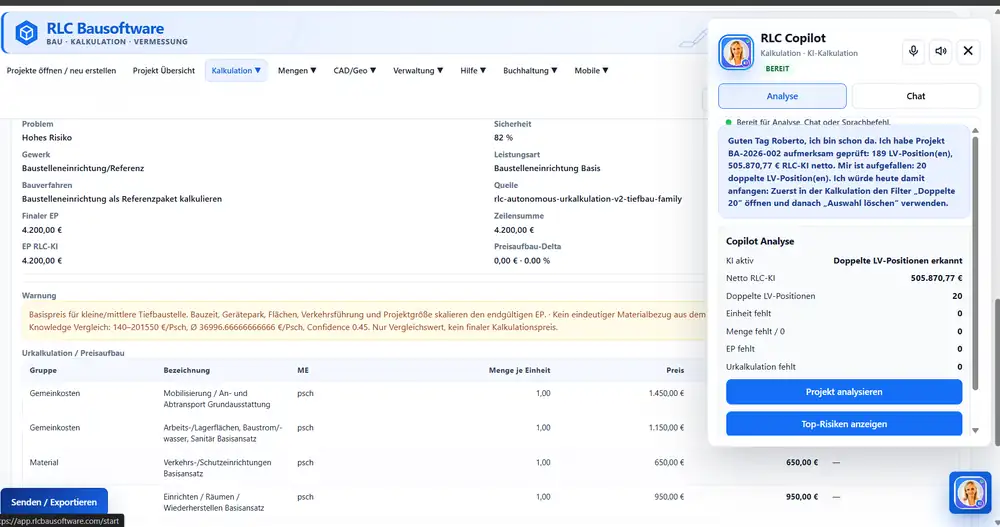Click the Senden / Exportieren button

[x=54, y=502]
